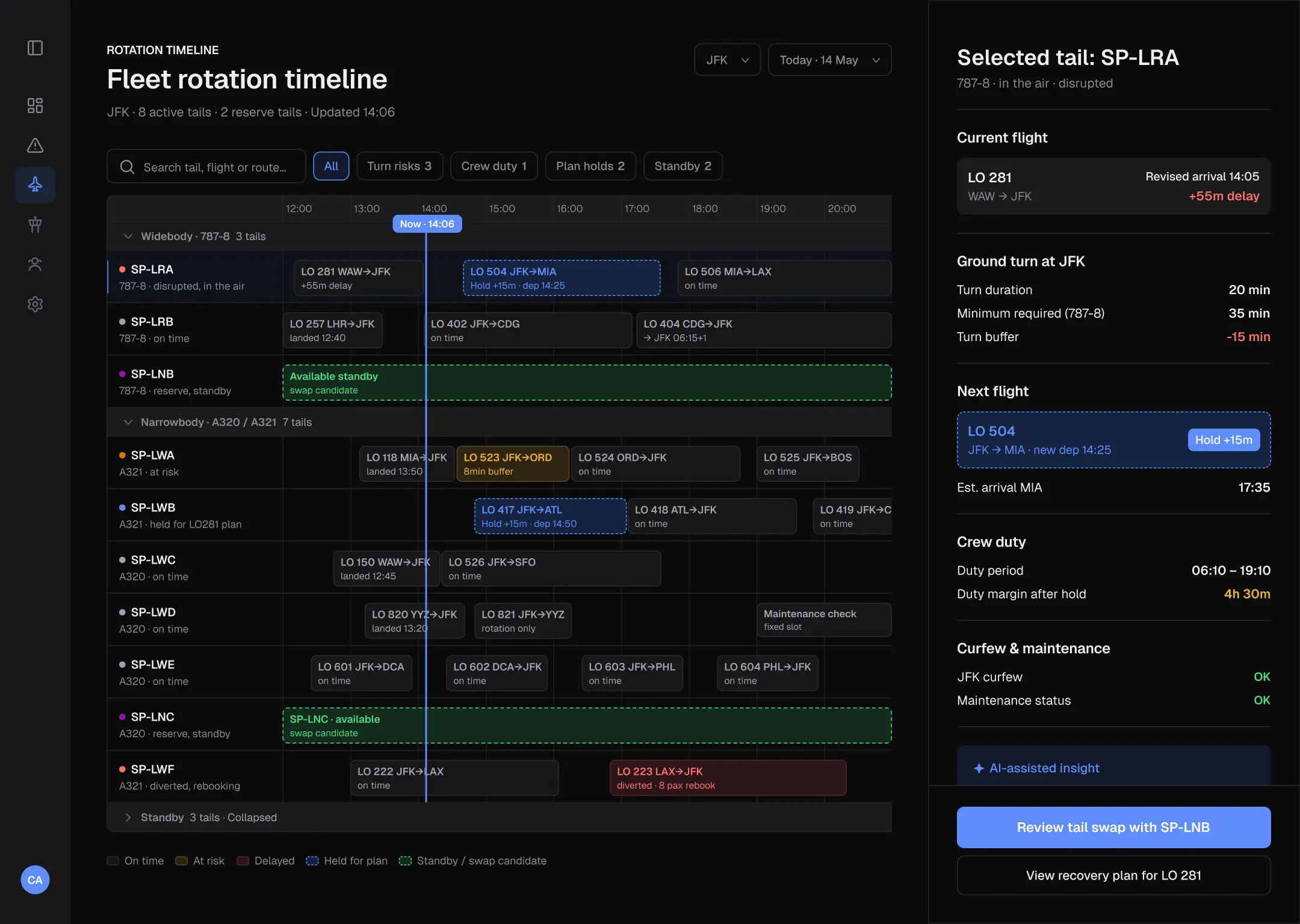Toggle the Plan holds 2 filter
Screen dimensions: 1300x924
pos(590,166)
